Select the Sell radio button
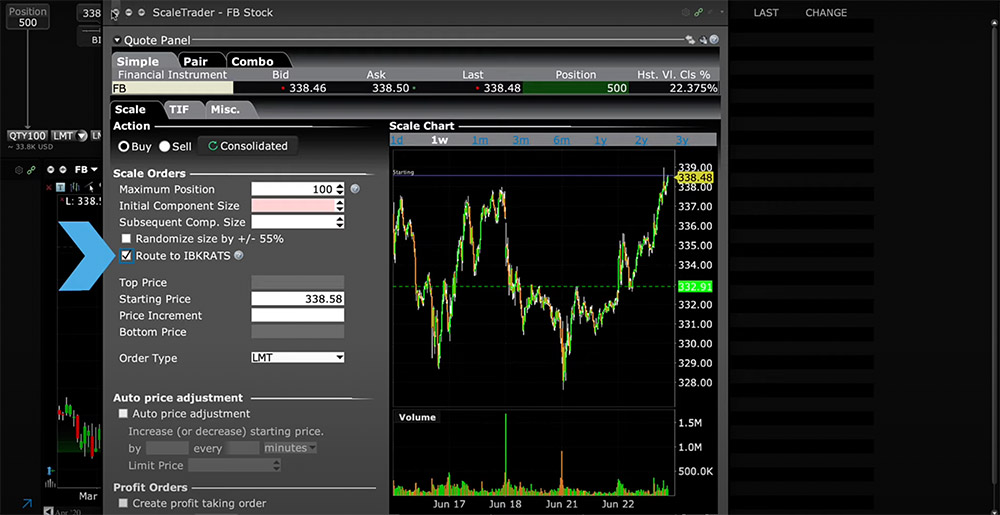 tap(165, 146)
